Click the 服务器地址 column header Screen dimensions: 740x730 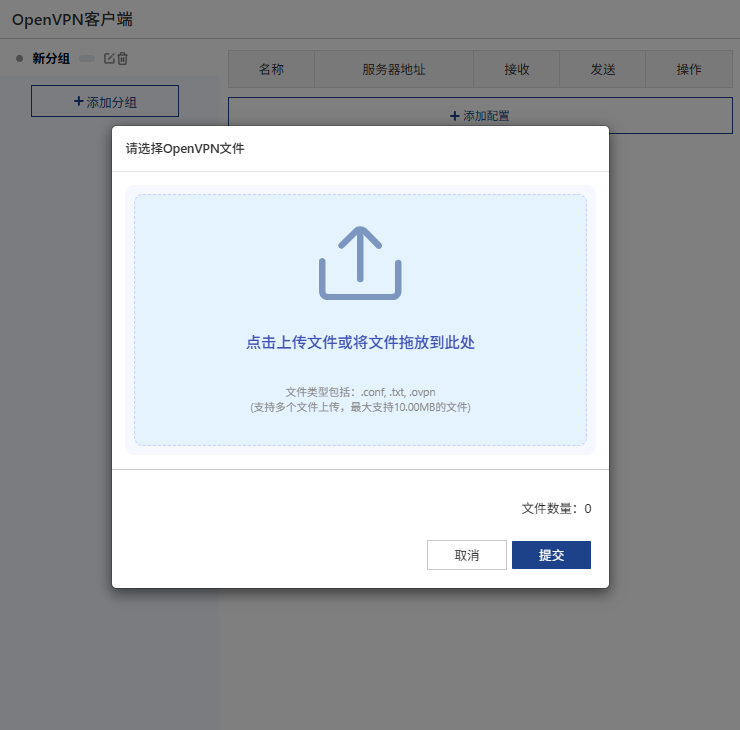pyautogui.click(x=394, y=69)
